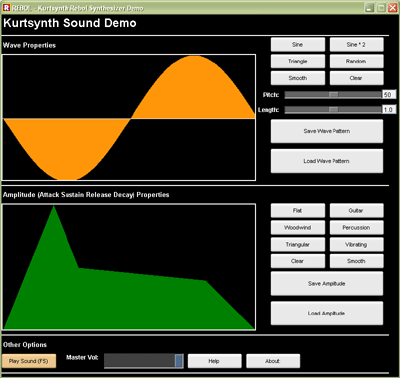Select the Percussion amplitude envelope
400x378 pixels.
tap(356, 228)
